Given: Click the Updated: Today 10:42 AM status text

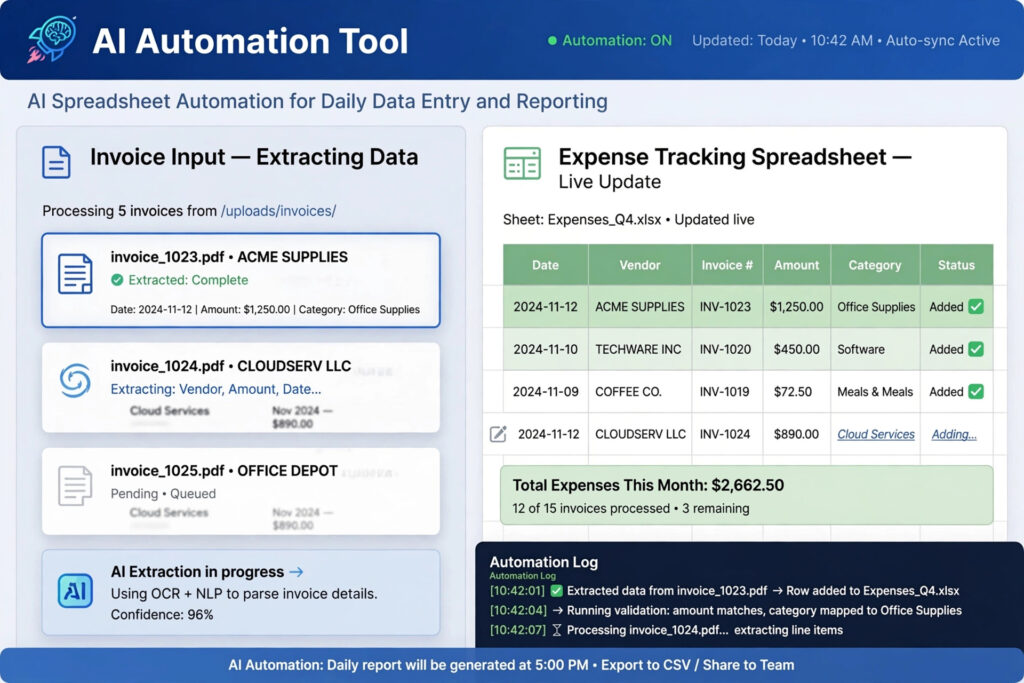Looking at the screenshot, I should click(782, 40).
